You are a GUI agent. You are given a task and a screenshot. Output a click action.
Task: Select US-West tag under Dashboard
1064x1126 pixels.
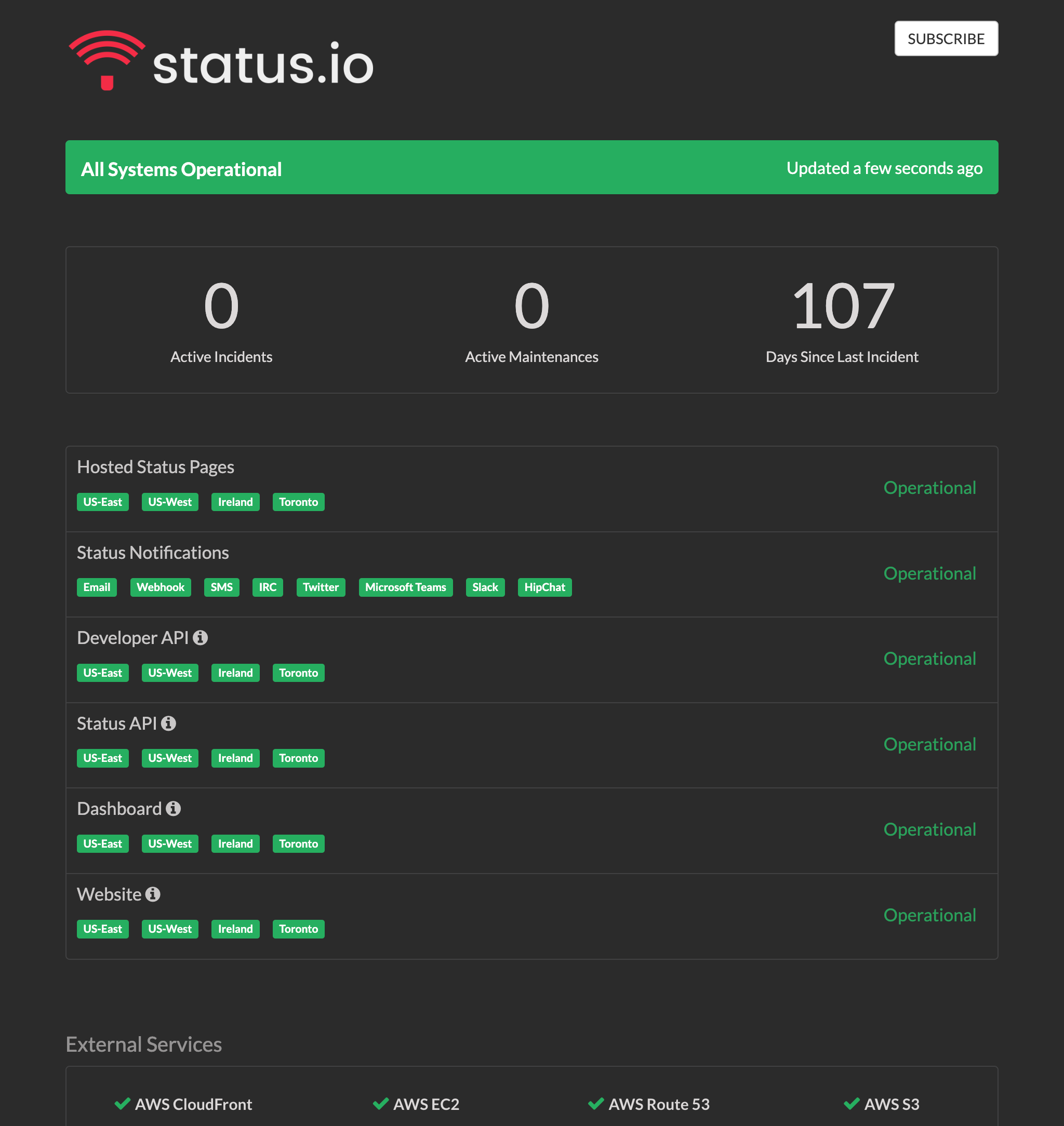(170, 843)
